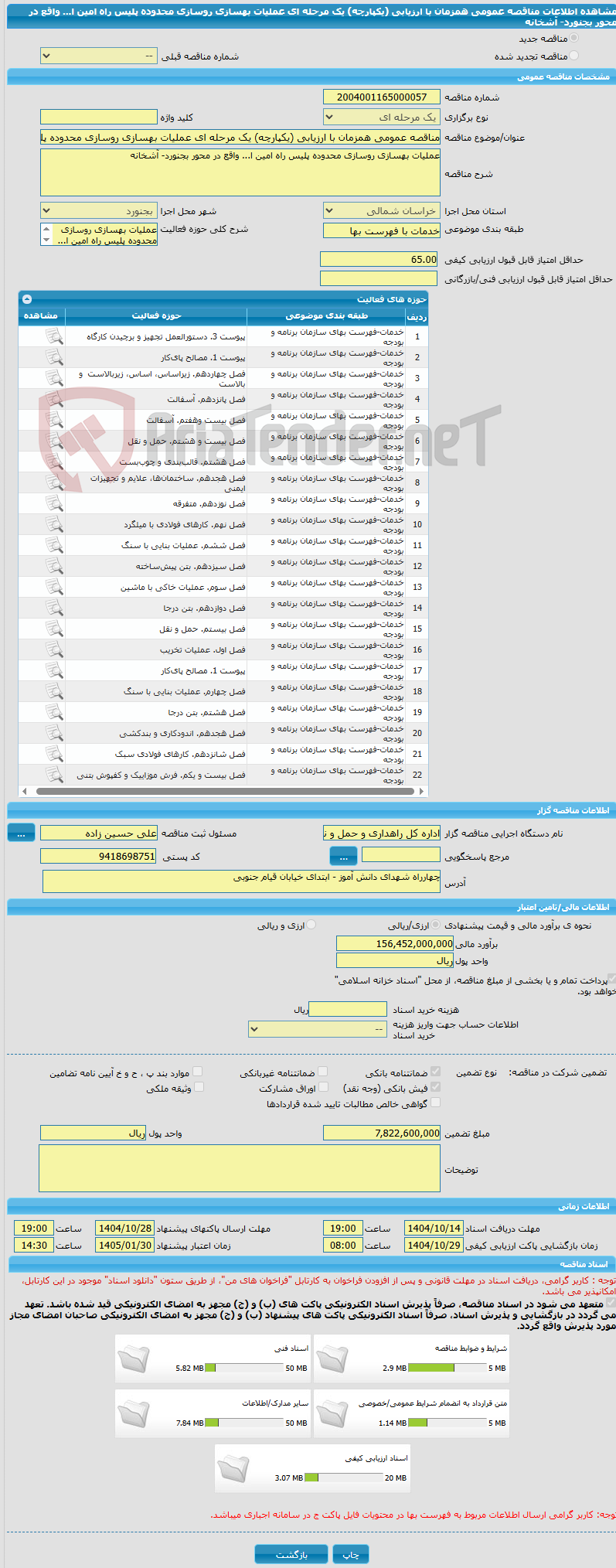Toggle موارد بند پ ، ج و خ checkbox

click(x=199, y=1072)
